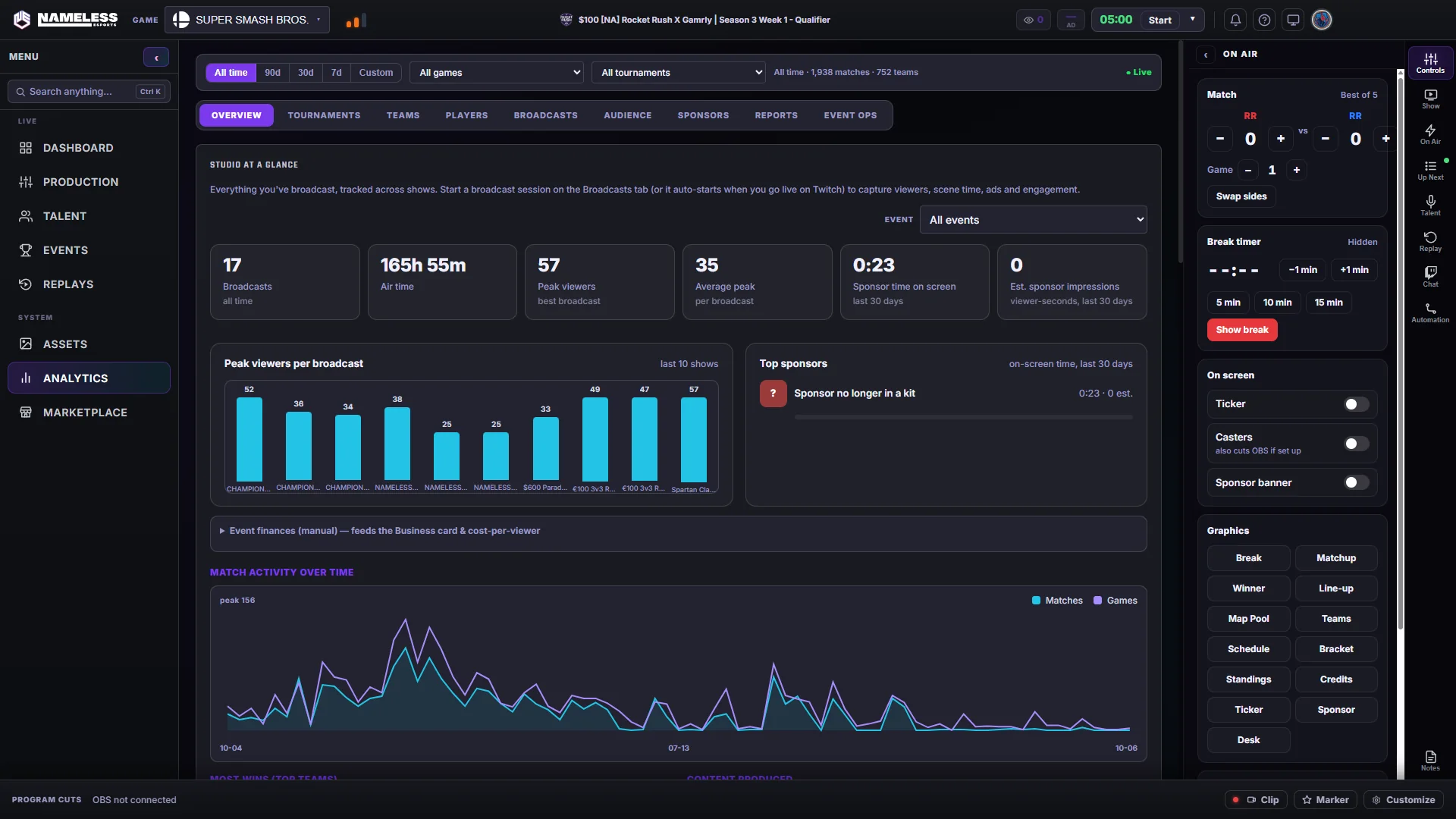Open the Start button dropdown arrow
1456x819 pixels.
click(x=1193, y=20)
